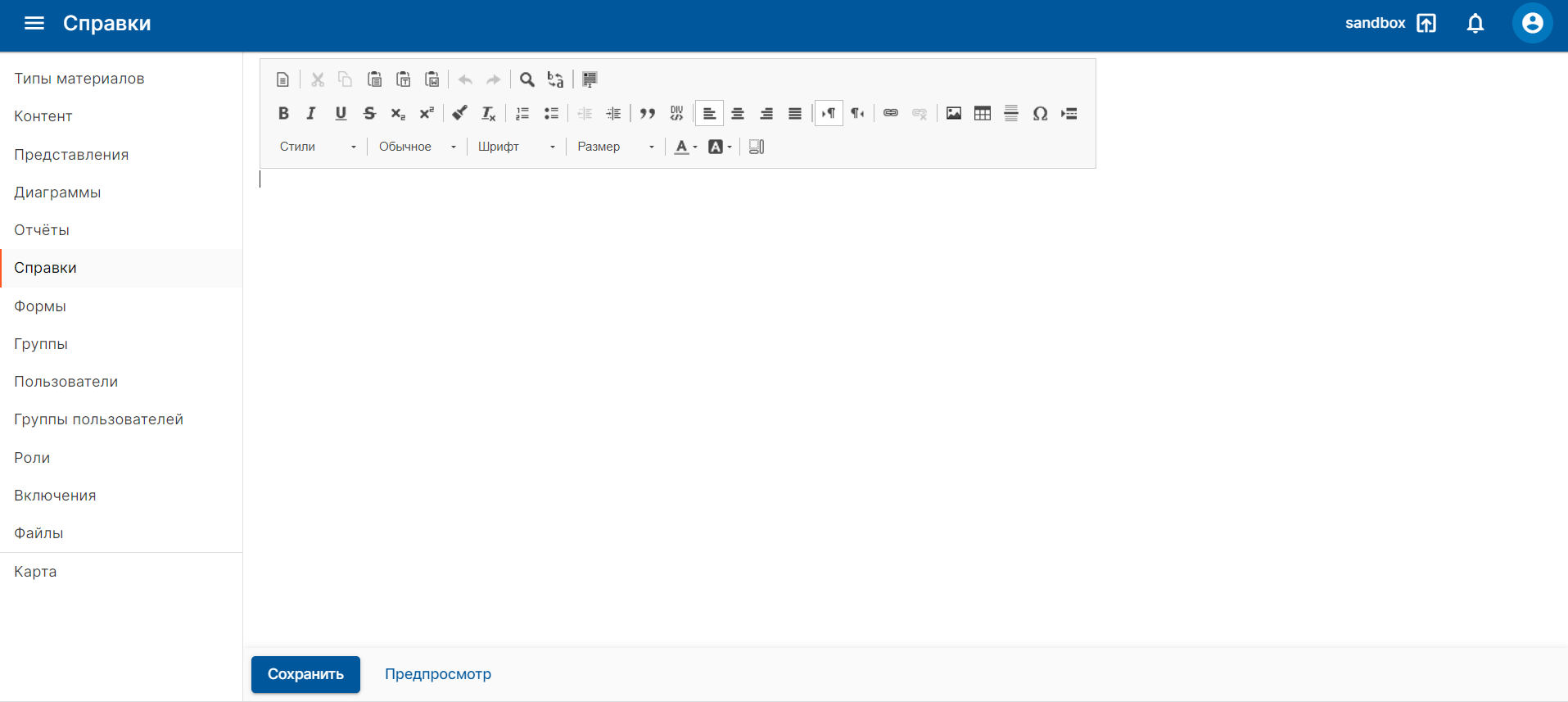This screenshot has width=1568, height=702.
Task: Create a DIV container
Action: pos(676,113)
